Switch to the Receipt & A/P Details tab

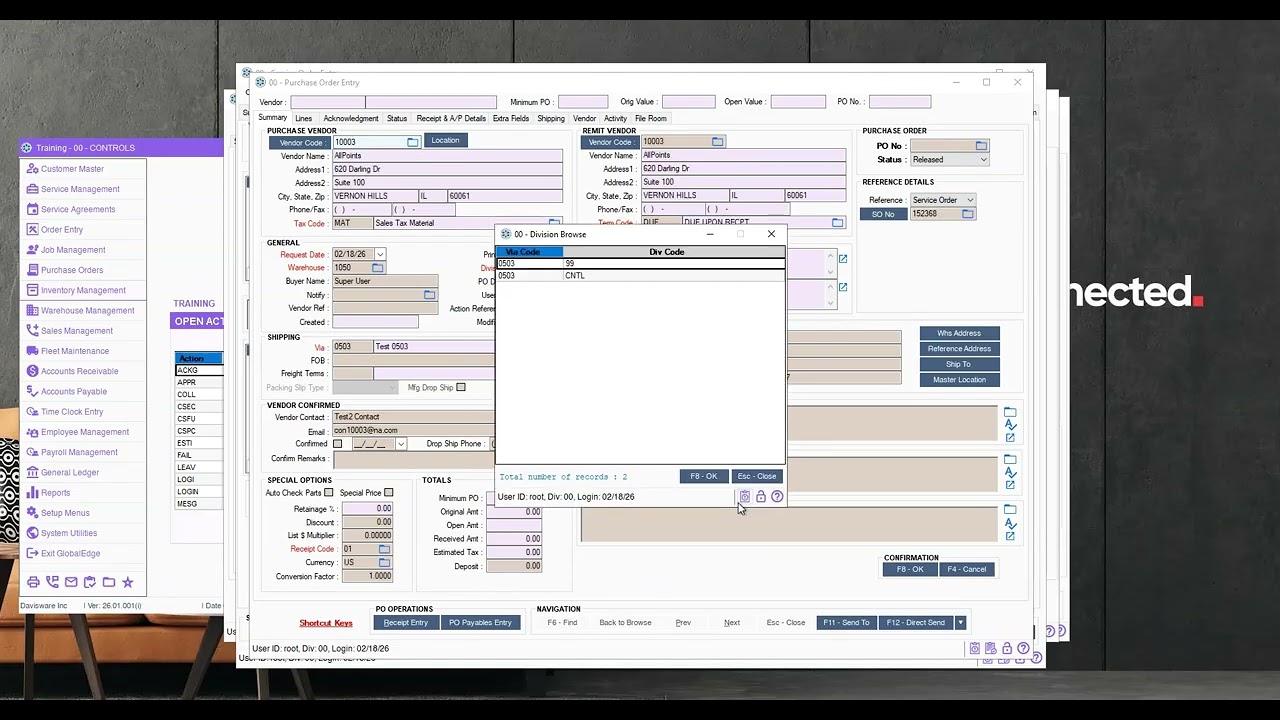tap(451, 118)
